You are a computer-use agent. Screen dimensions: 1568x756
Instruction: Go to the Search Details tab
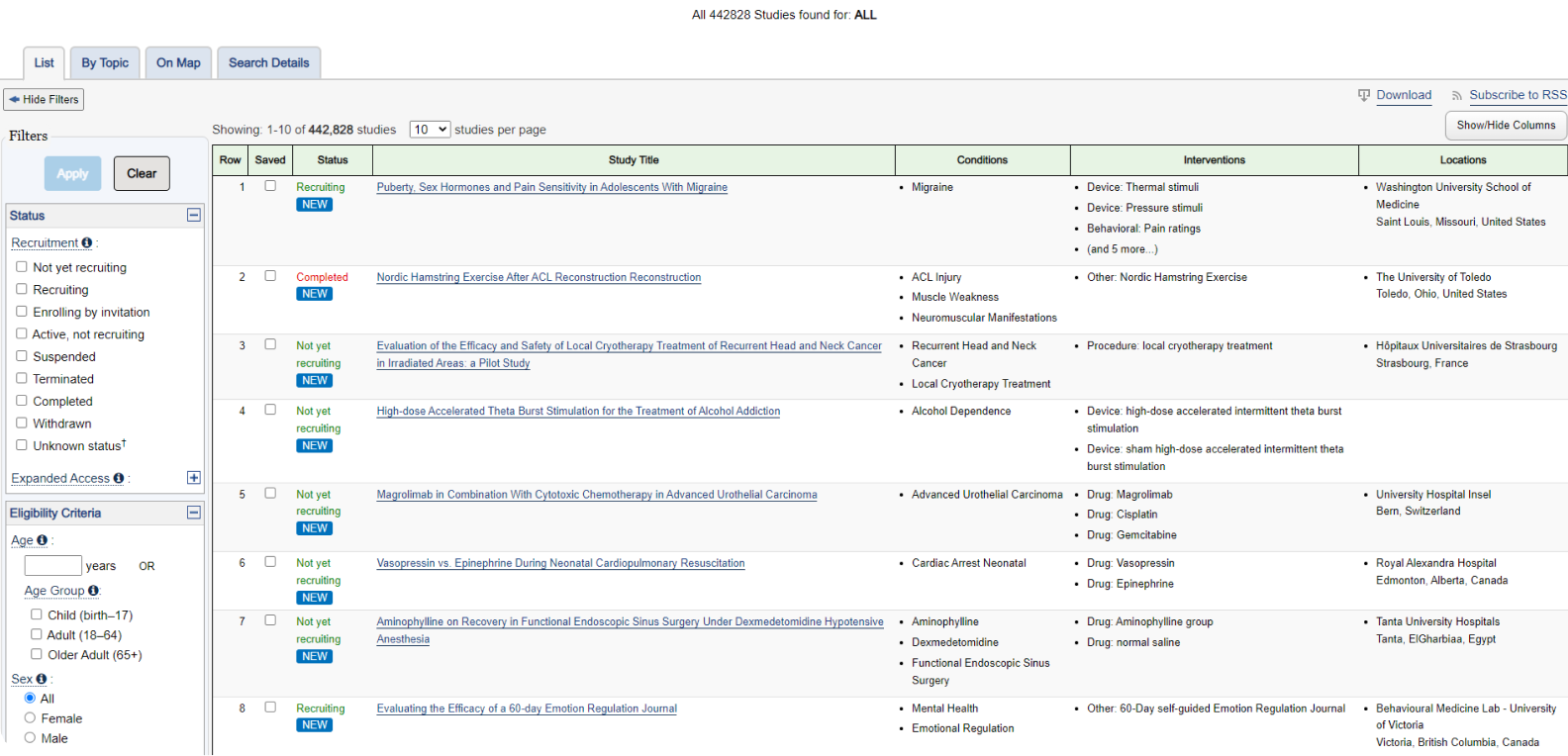[x=269, y=62]
